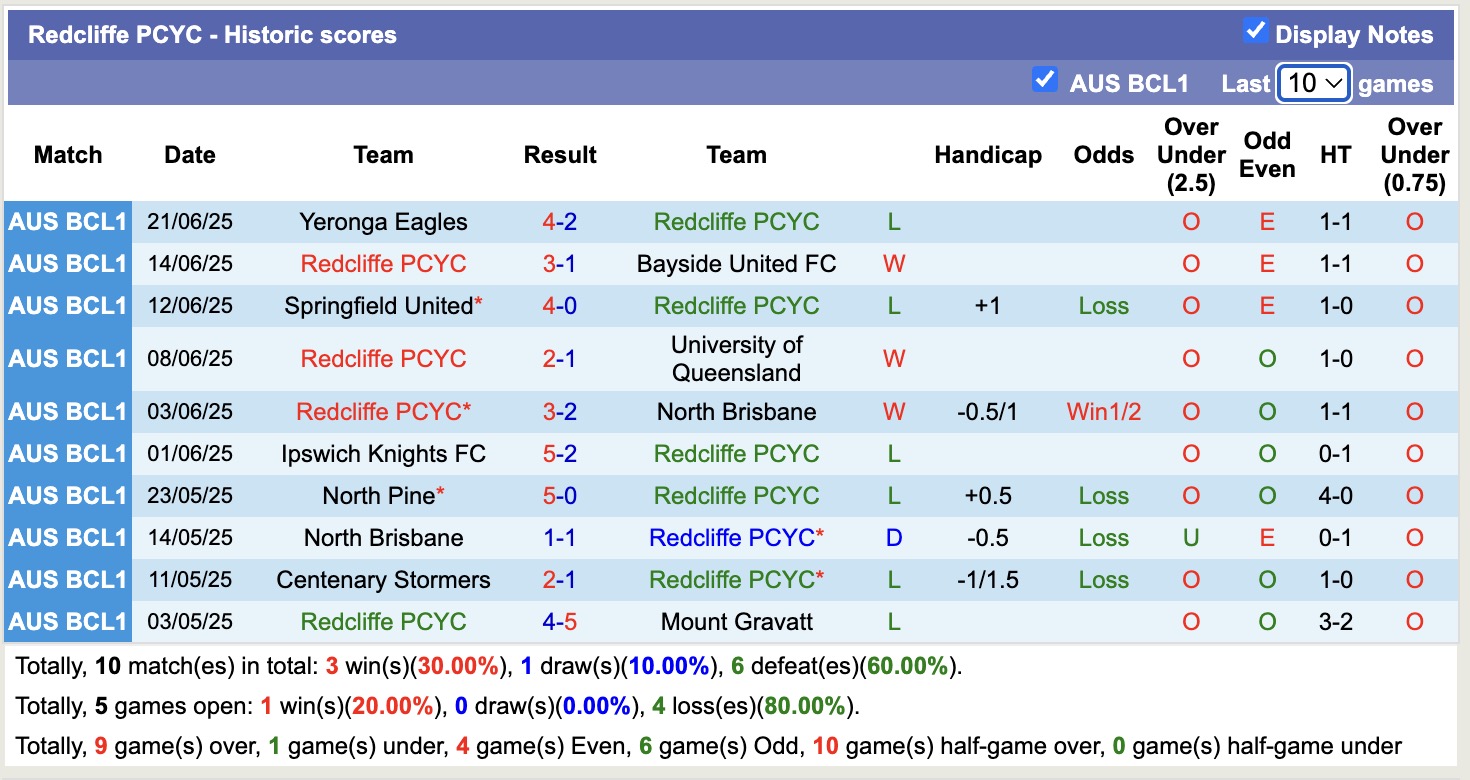Select the Win1/2 odds entry on 03/06/25
The image size is (1470, 780).
[x=1102, y=411]
